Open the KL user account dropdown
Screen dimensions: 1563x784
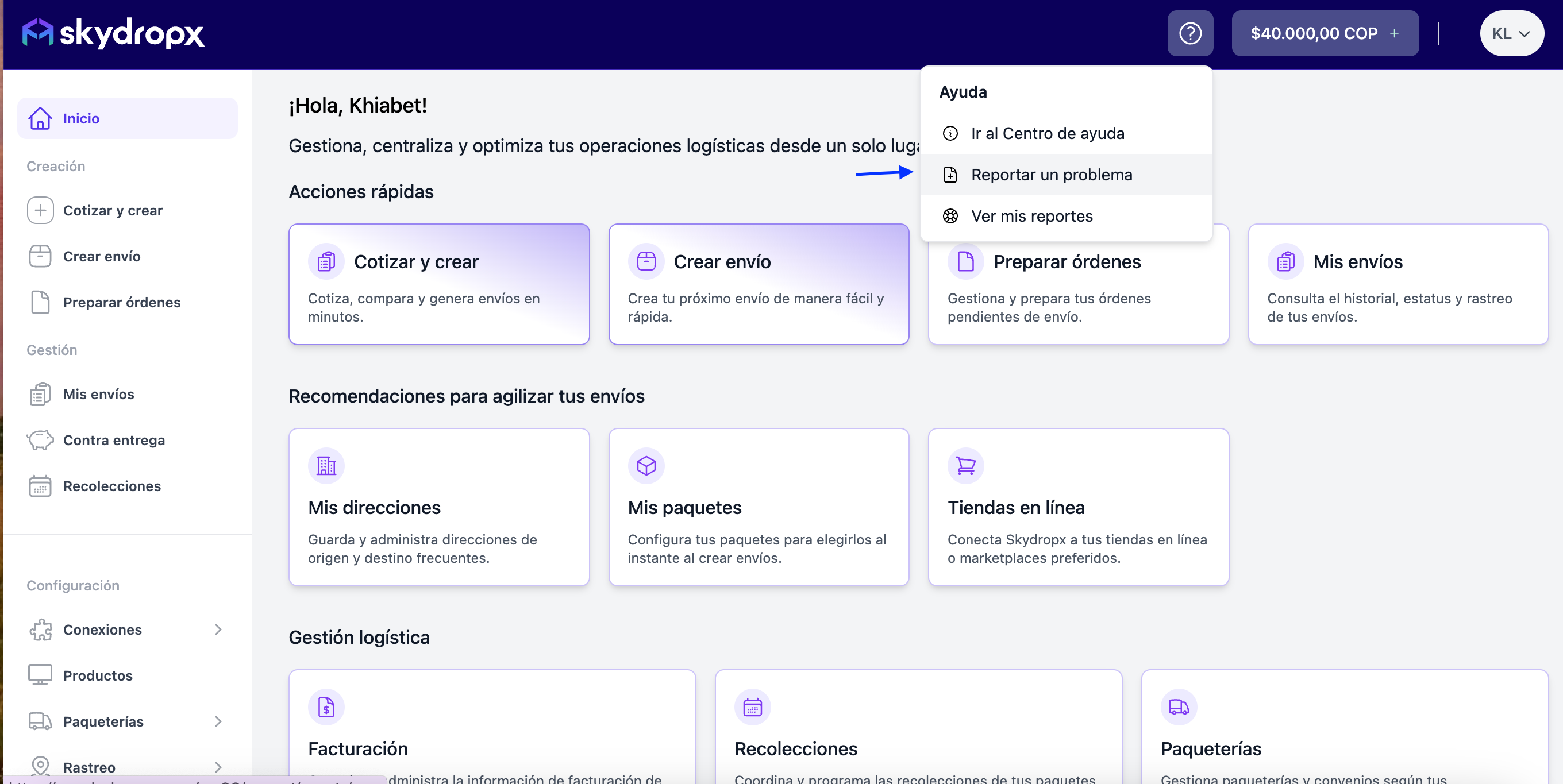[1511, 33]
